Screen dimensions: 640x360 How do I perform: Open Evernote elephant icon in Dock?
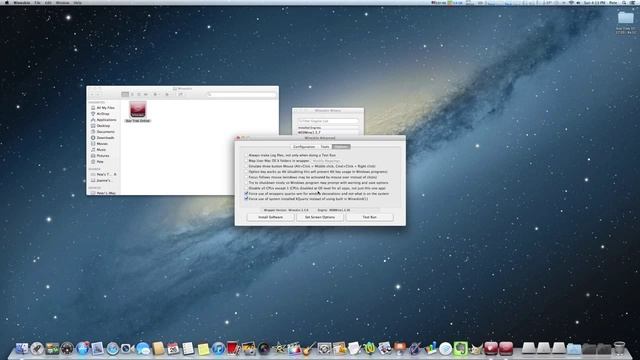[460, 348]
